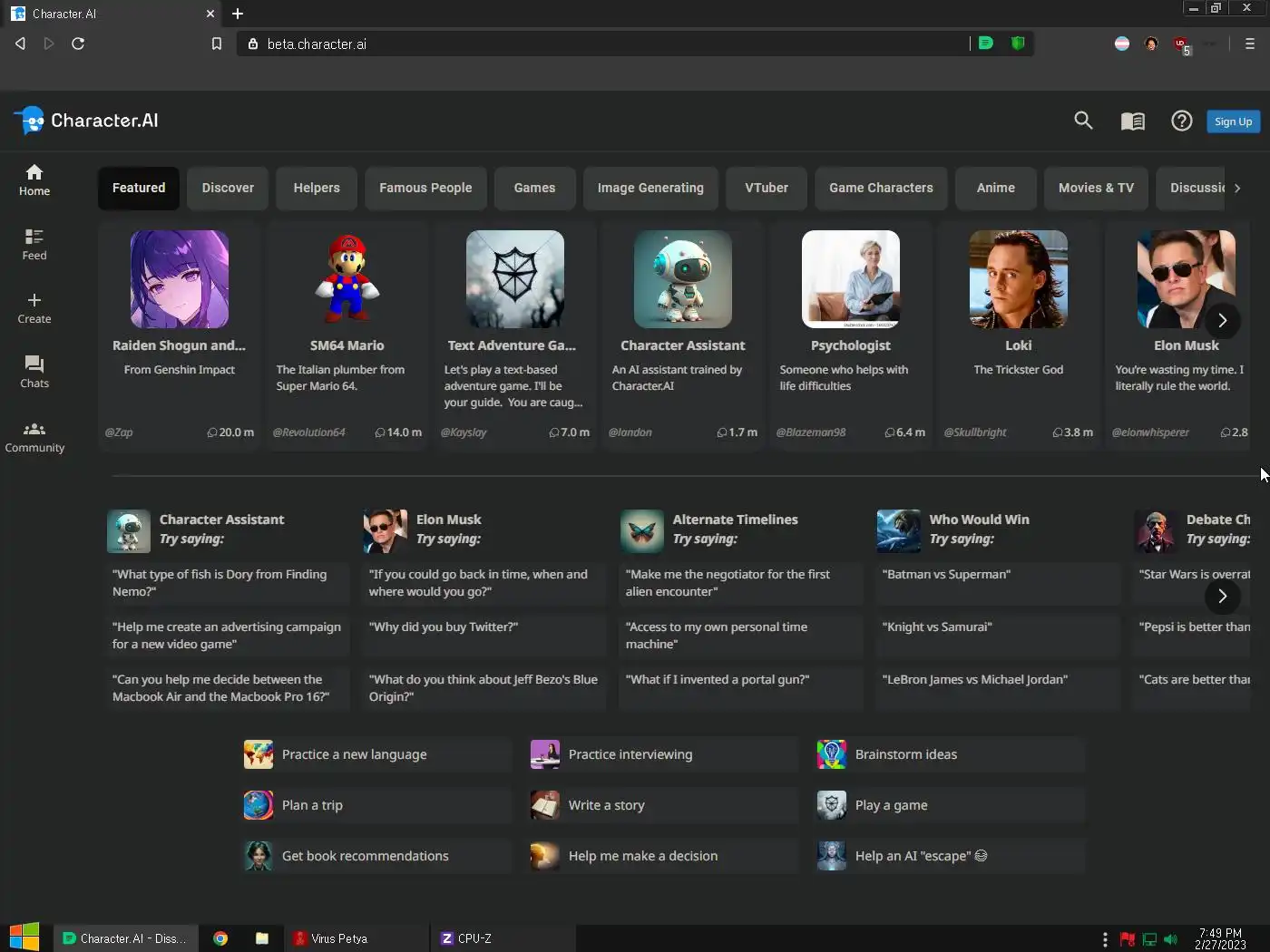Show more featured characters with arrow
Screen dimensions: 1270x952
tap(1222, 320)
